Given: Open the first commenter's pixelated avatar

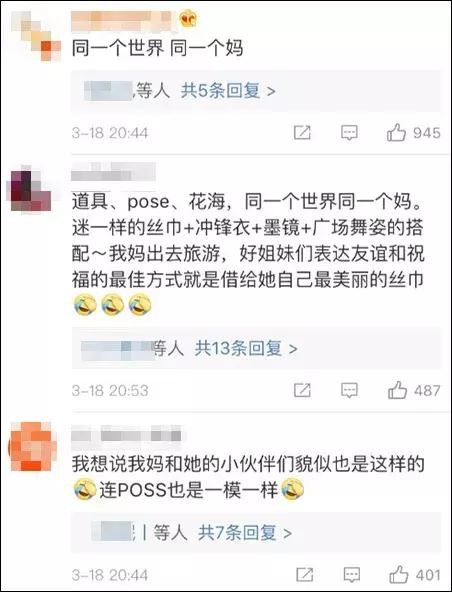Looking at the screenshot, I should (x=36, y=36).
